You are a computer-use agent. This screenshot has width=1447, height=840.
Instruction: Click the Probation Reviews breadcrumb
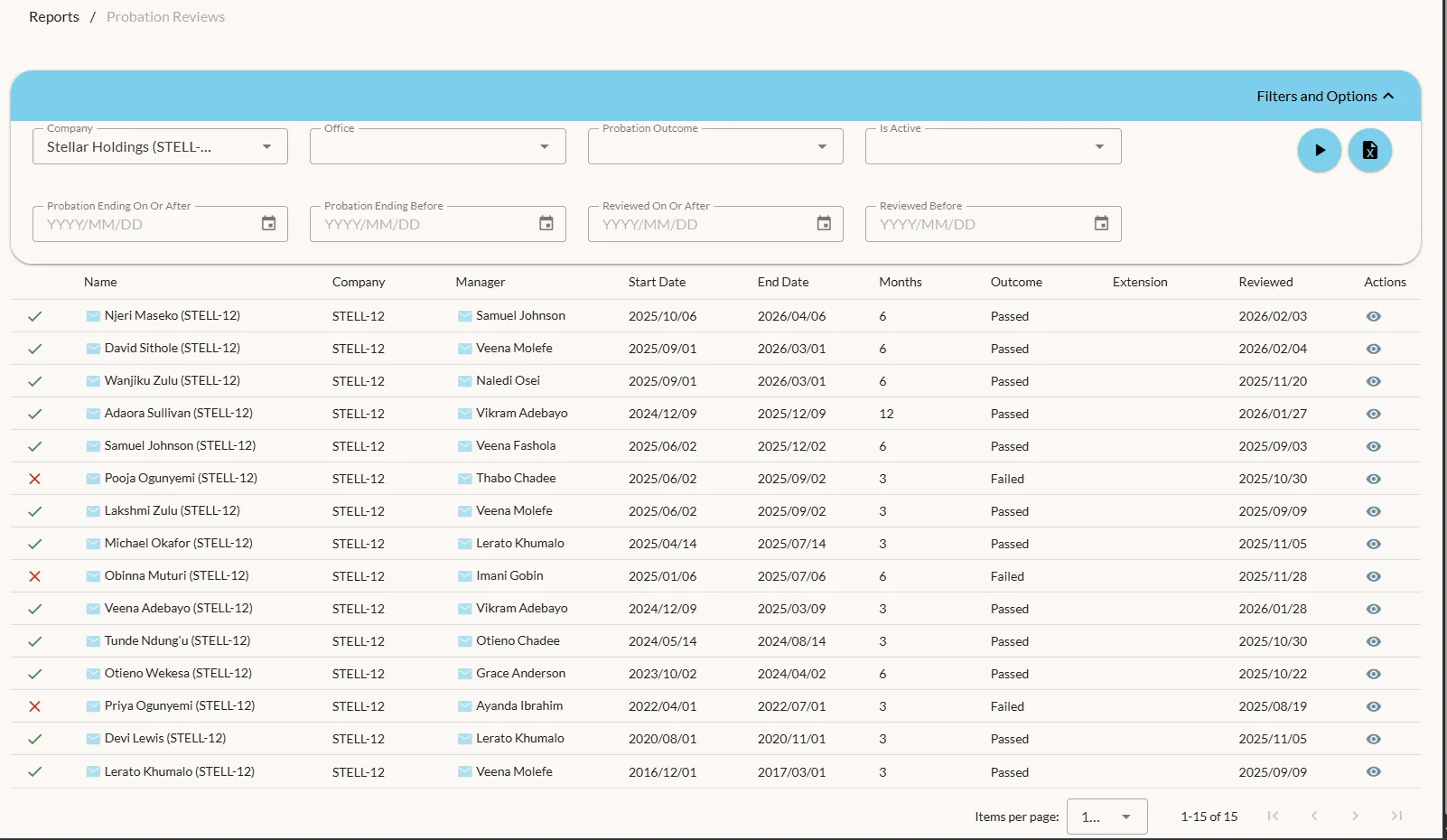[165, 16]
